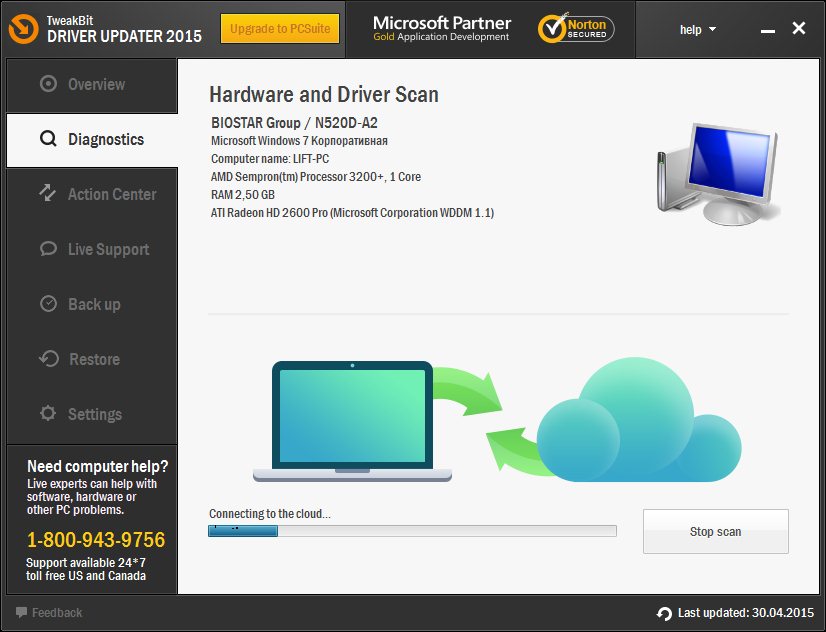Click the Microsoft Windows 7 Корпоративная line
The width and height of the screenshot is (826, 632).
[x=299, y=141]
